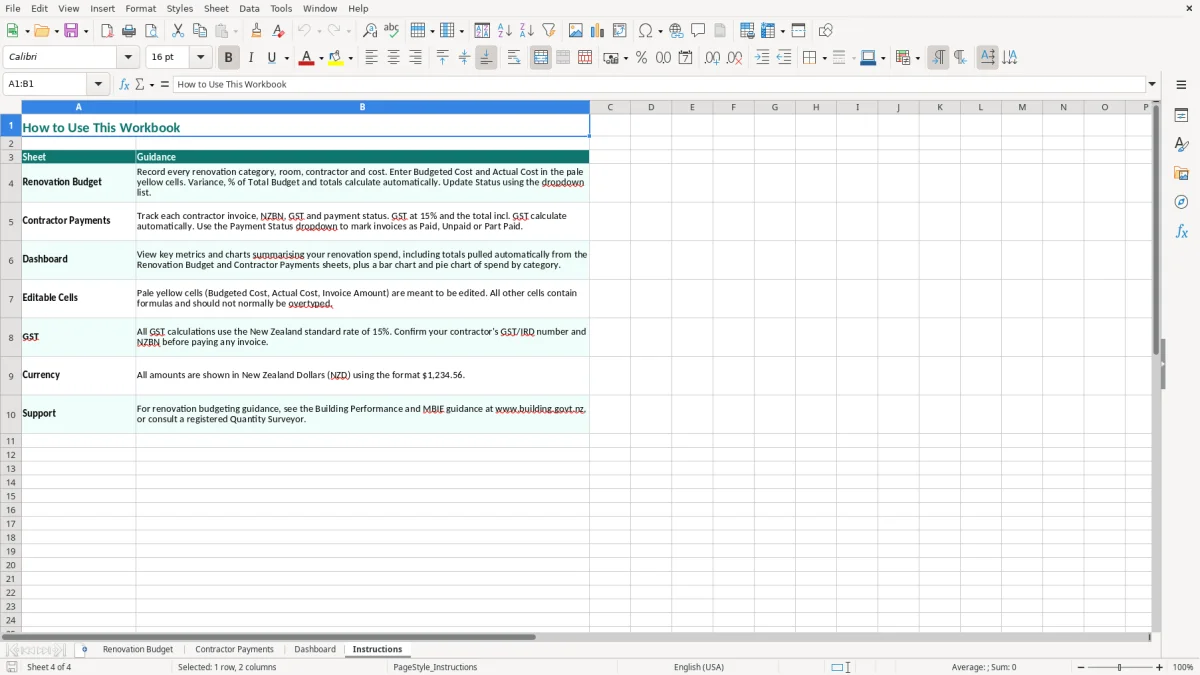
Task: Expand the formula bar input line
Action: (1152, 84)
